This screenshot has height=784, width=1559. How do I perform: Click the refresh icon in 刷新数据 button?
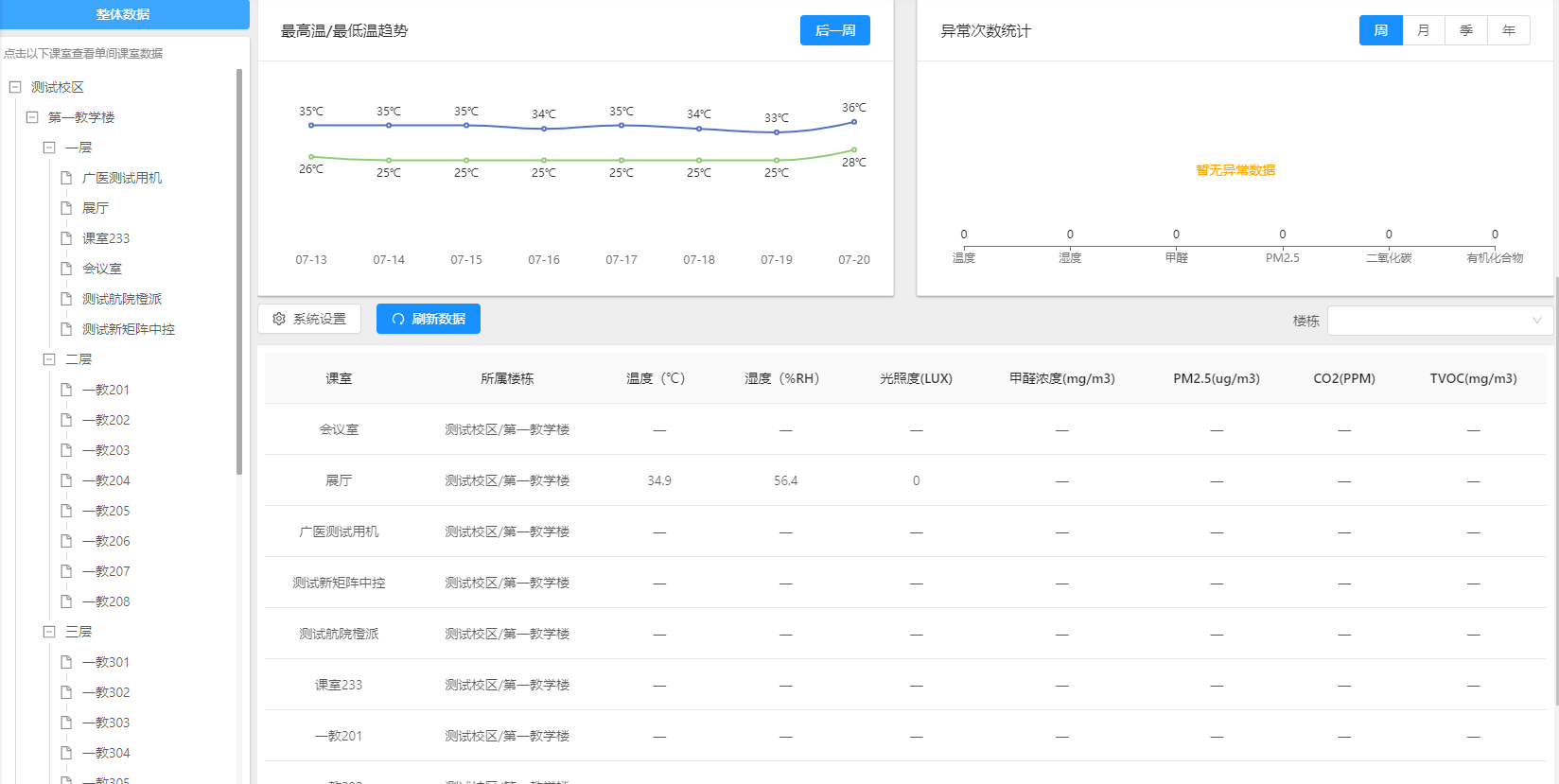click(398, 319)
